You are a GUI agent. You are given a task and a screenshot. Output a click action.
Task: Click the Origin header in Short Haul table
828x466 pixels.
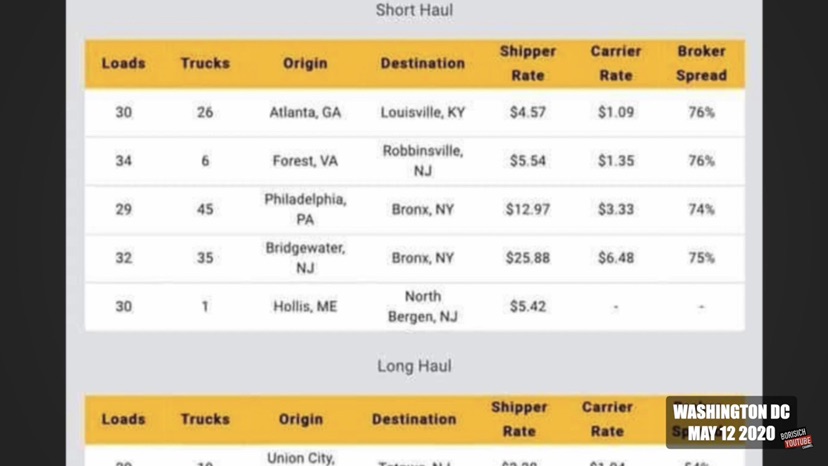click(x=305, y=63)
